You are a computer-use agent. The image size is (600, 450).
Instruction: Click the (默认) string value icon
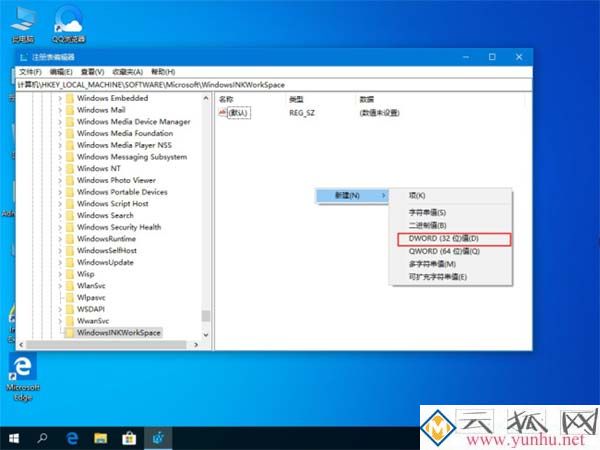click(x=223, y=112)
